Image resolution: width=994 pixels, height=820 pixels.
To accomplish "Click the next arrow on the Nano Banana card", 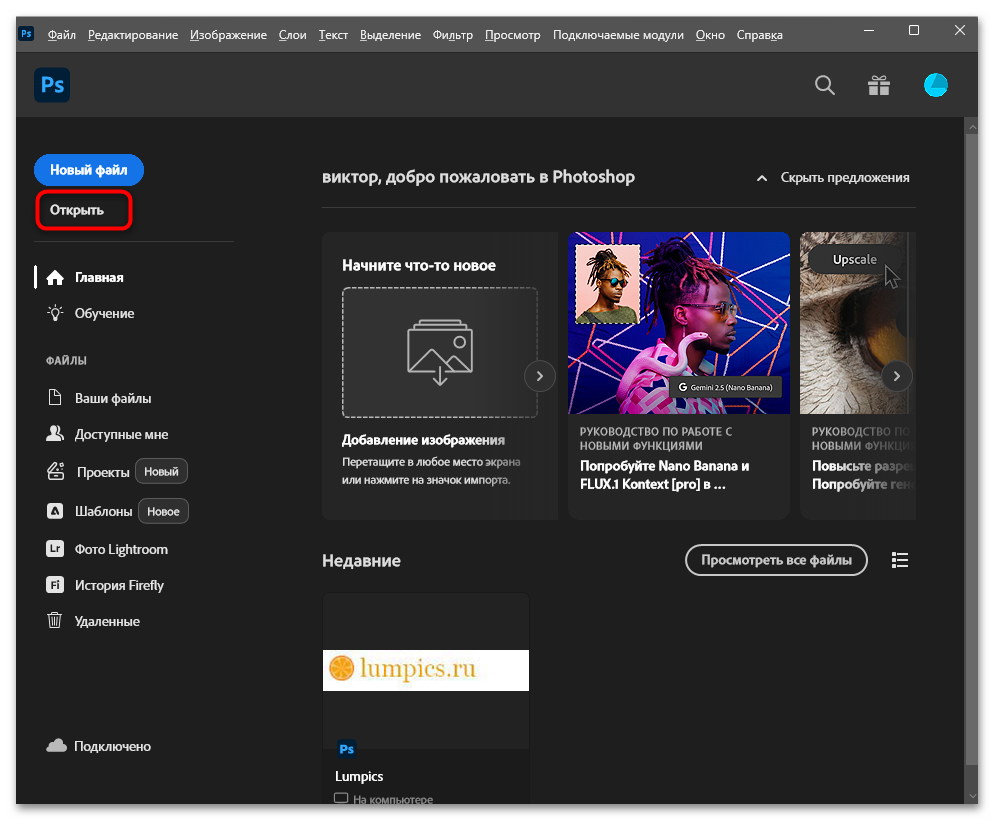I will pos(539,376).
